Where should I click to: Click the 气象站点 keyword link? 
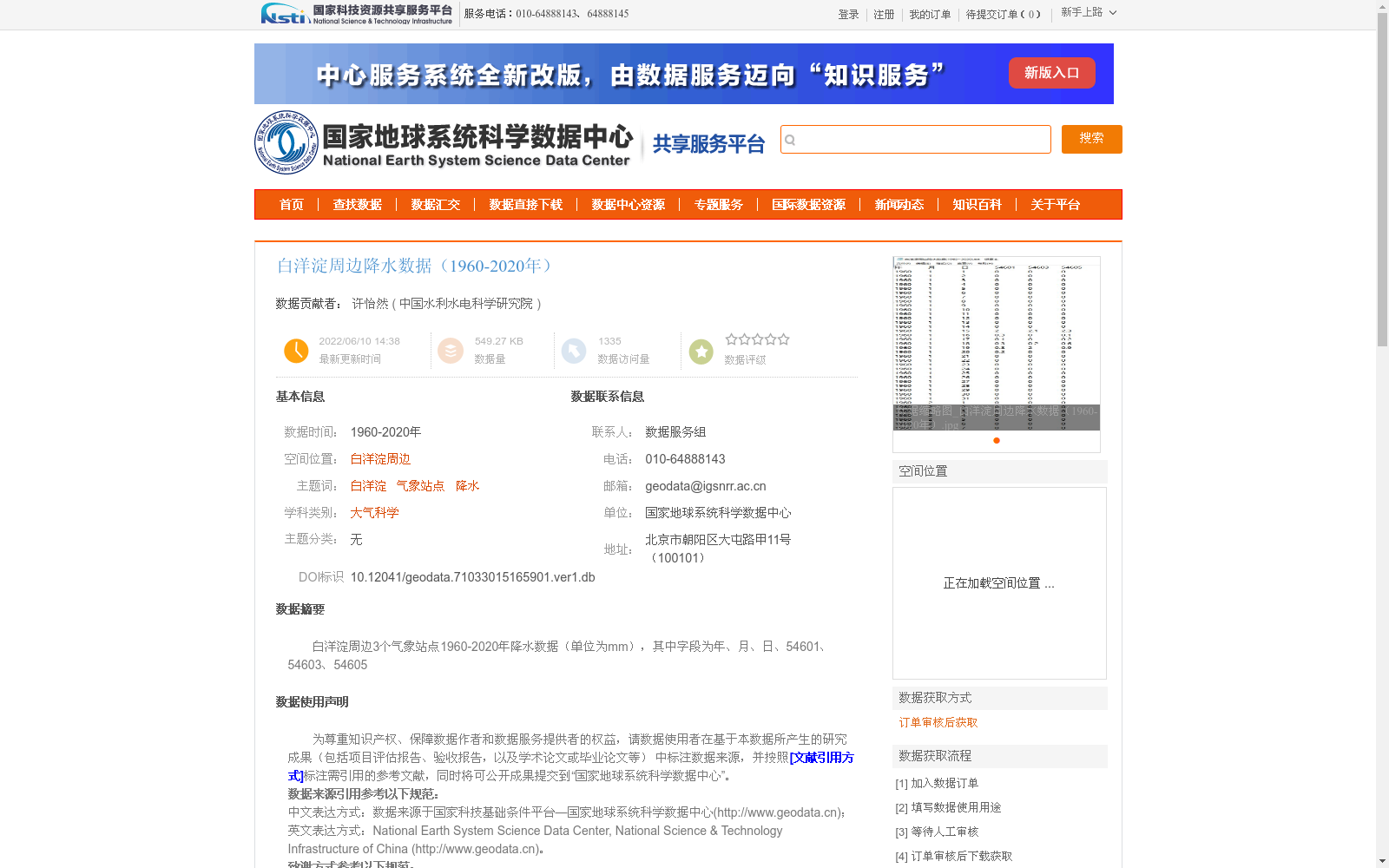point(420,486)
